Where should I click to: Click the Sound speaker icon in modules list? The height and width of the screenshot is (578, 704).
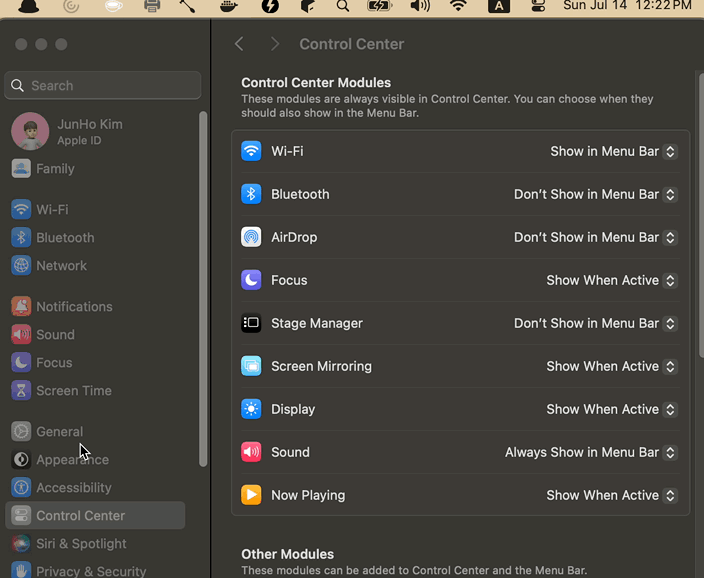point(251,452)
